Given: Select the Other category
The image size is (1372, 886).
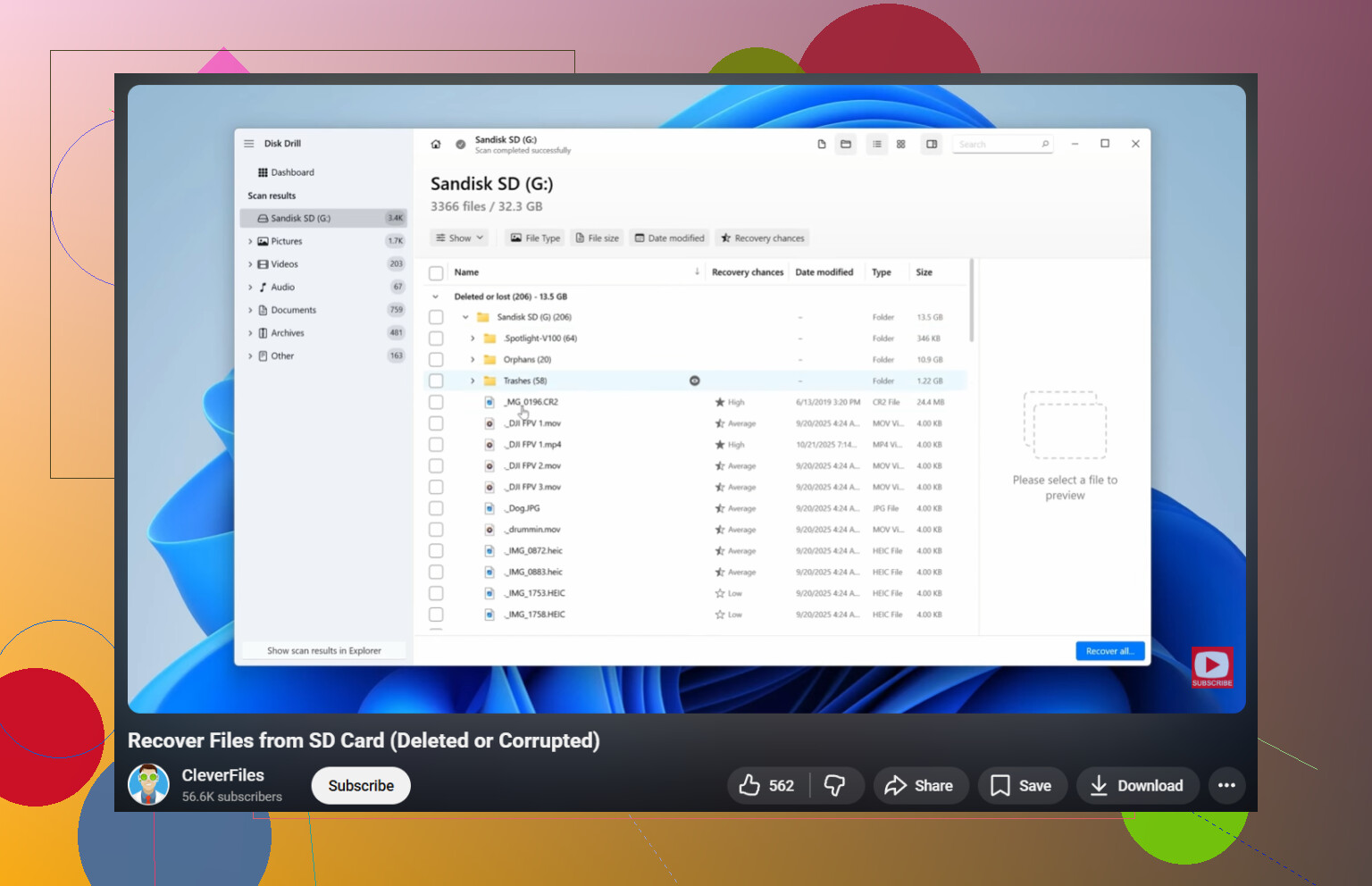Looking at the screenshot, I should (x=323, y=355).
